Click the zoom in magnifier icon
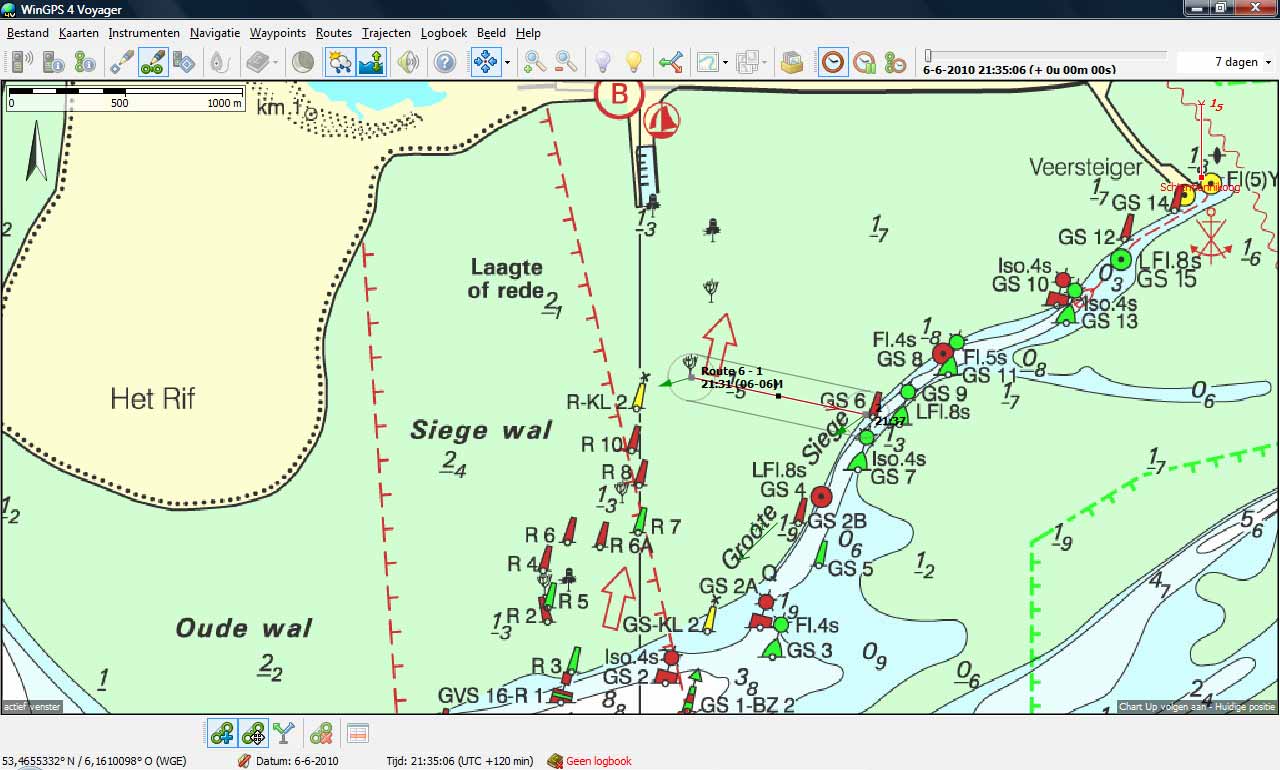This screenshot has height=770, width=1280. (x=535, y=62)
